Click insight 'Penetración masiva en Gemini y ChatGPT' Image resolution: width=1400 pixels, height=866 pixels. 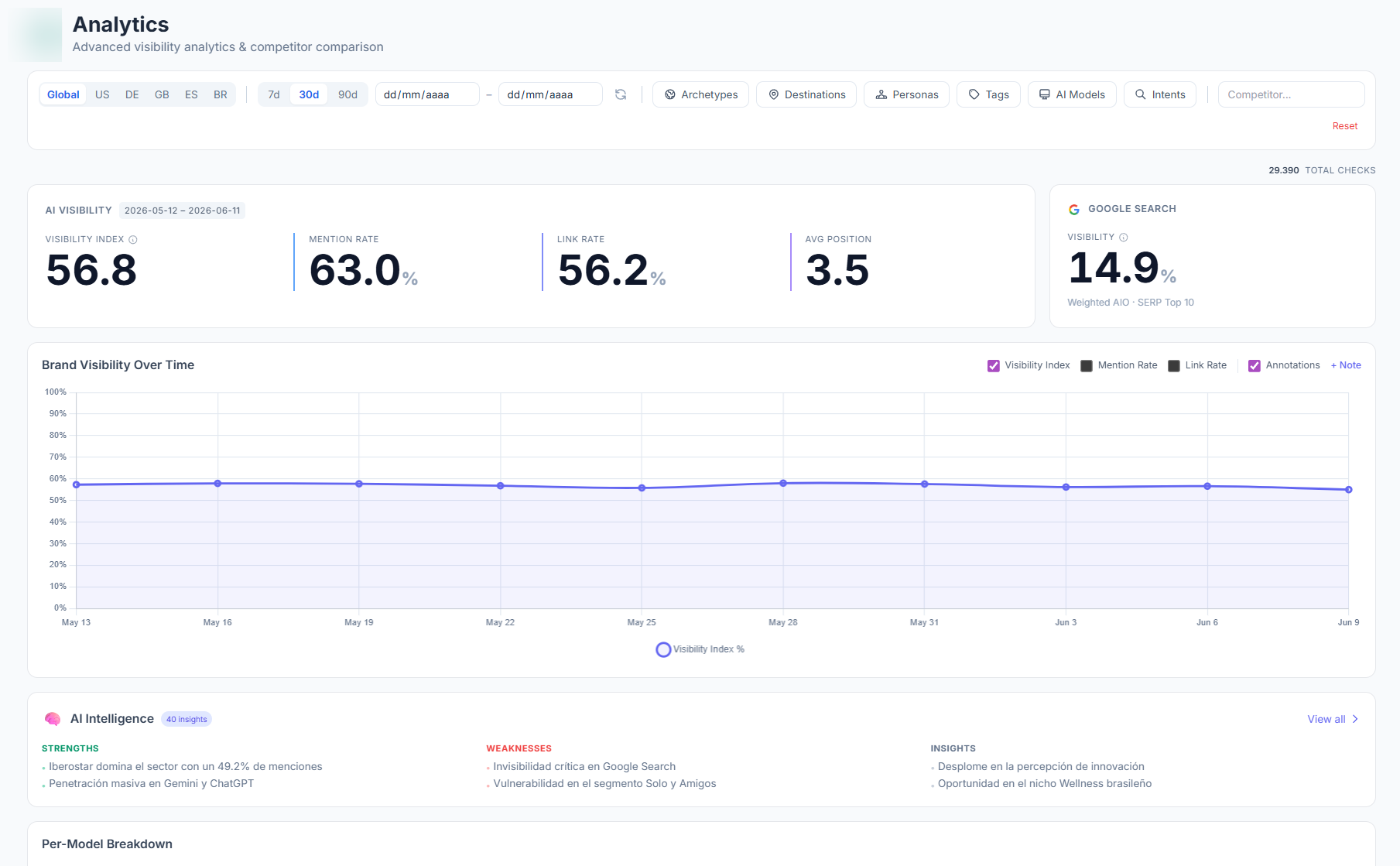(x=152, y=783)
